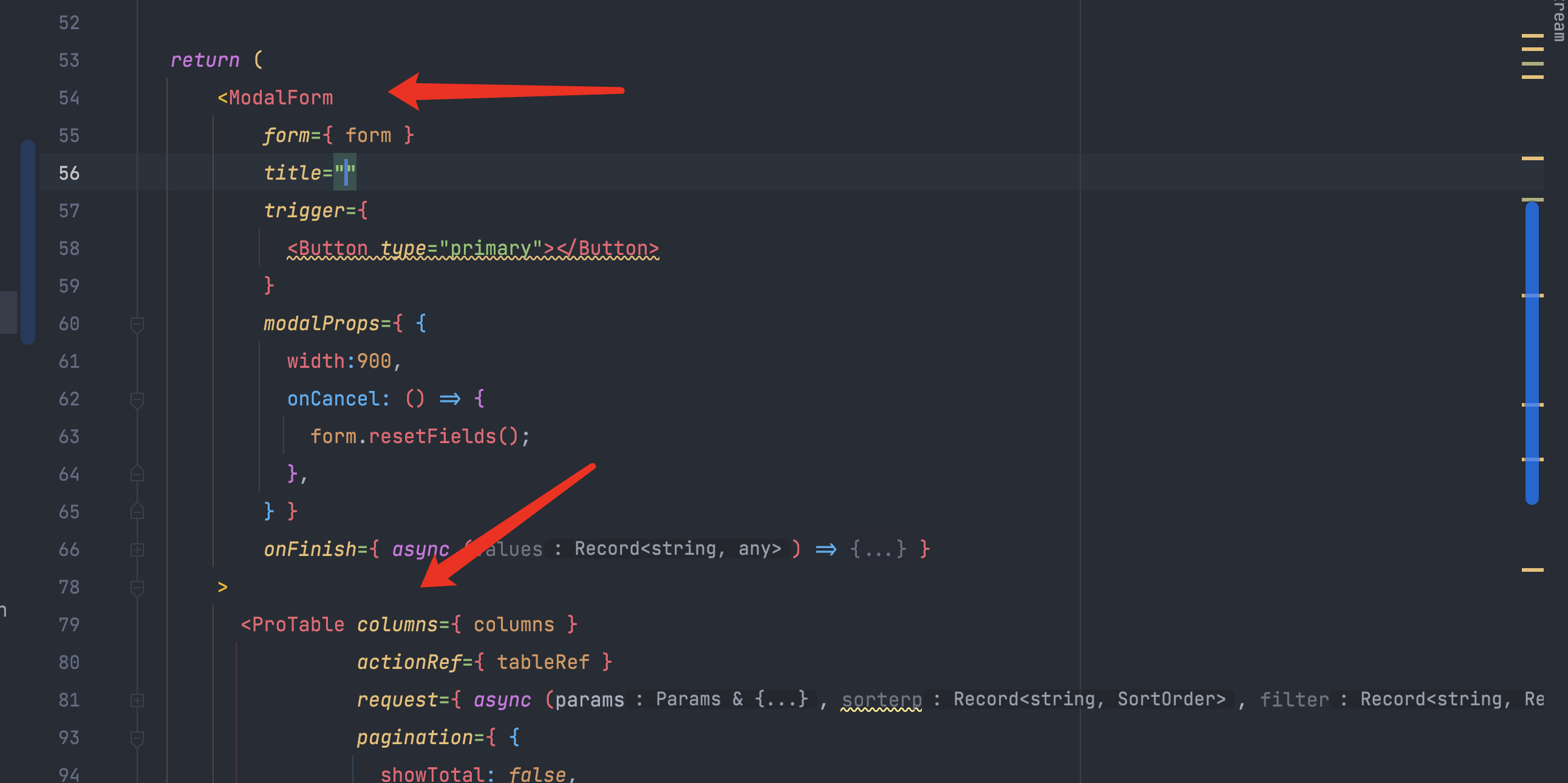This screenshot has width=1568, height=783.
Task: Click the fold-end marker on line 64
Action: coord(137,474)
